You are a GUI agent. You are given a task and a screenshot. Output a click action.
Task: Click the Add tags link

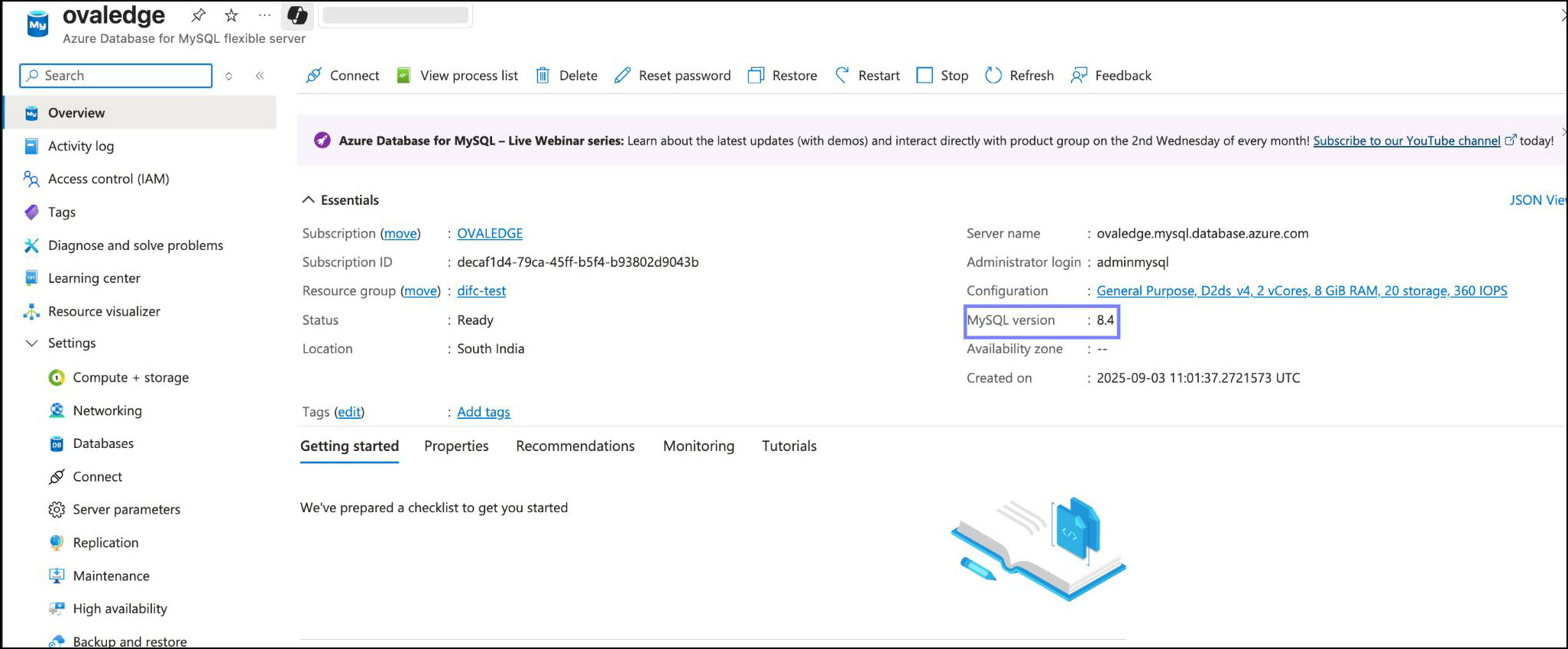[x=484, y=412]
